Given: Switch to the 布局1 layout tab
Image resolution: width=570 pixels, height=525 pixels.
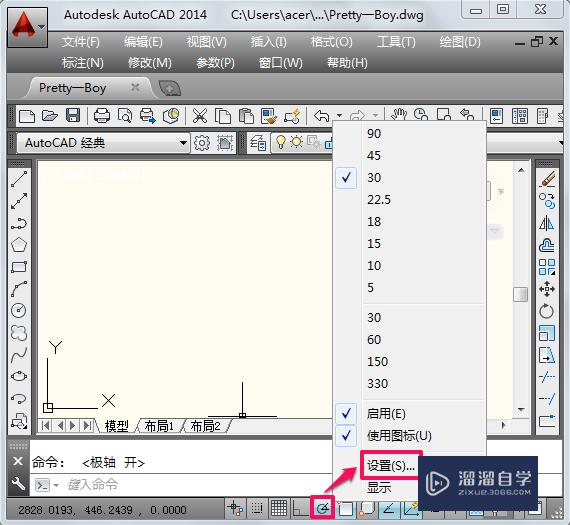Looking at the screenshot, I should 159,426.
